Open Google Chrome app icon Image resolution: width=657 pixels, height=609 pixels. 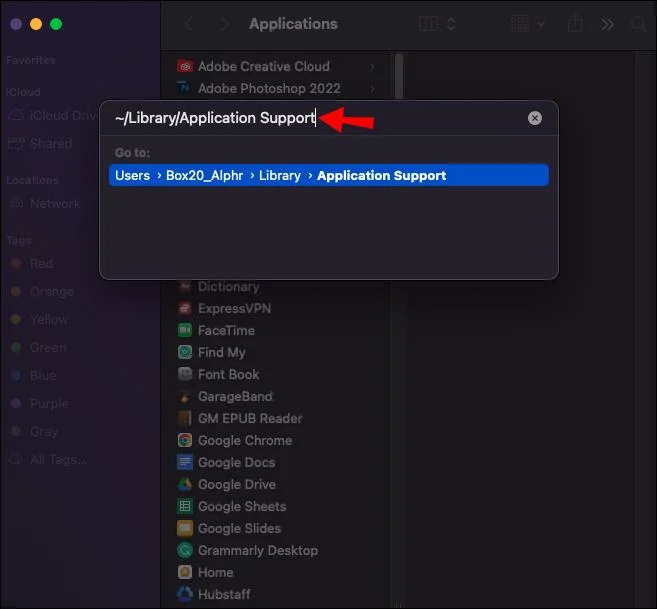(x=185, y=440)
